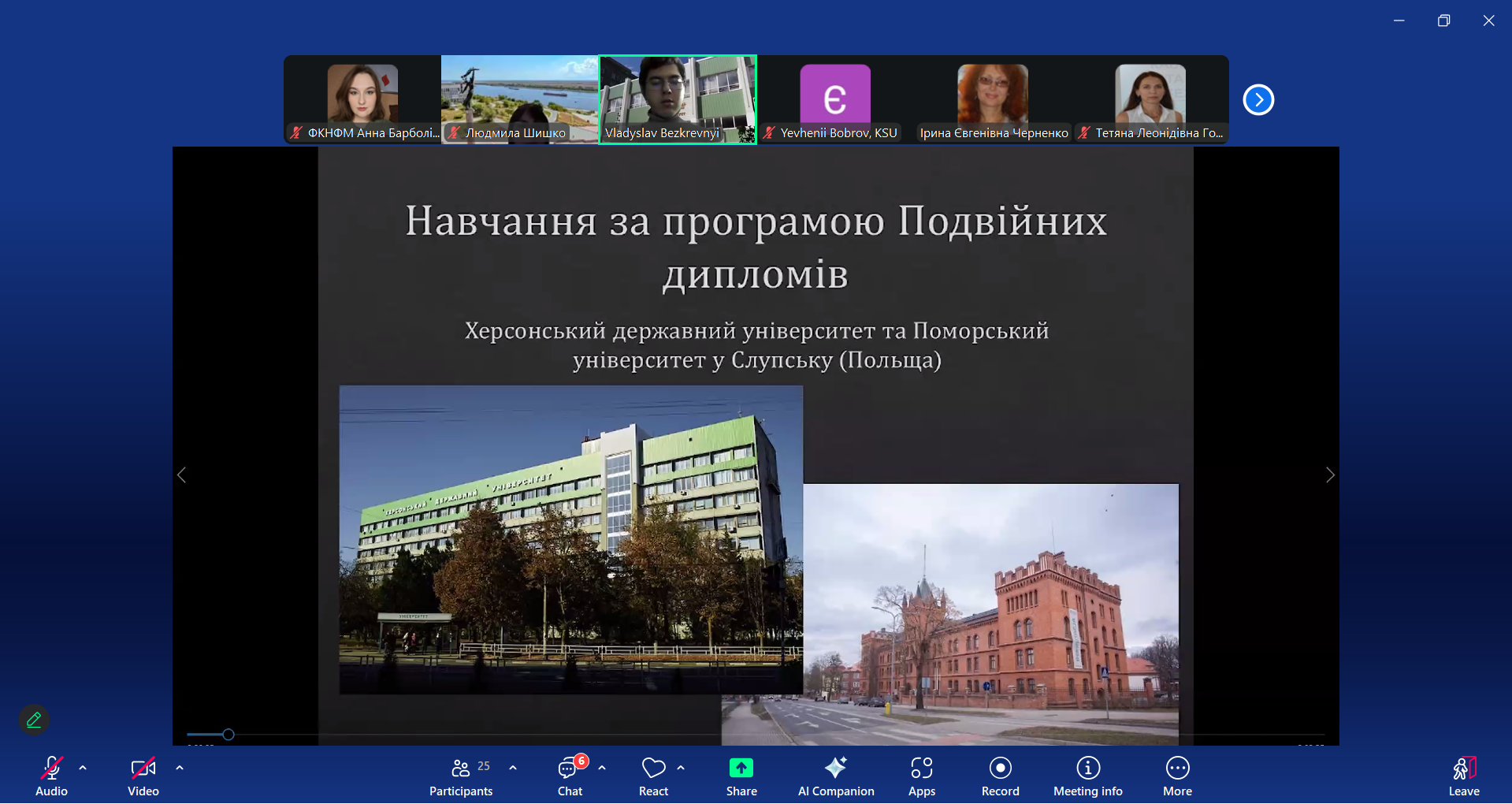Viewport: 1512px width, 804px height.
Task: Open the Chat panel
Action: pyautogui.click(x=569, y=775)
